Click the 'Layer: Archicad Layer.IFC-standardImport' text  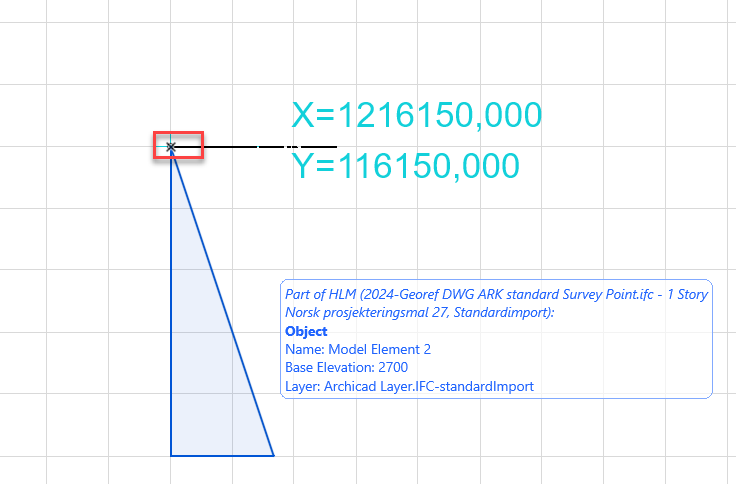coord(409,386)
